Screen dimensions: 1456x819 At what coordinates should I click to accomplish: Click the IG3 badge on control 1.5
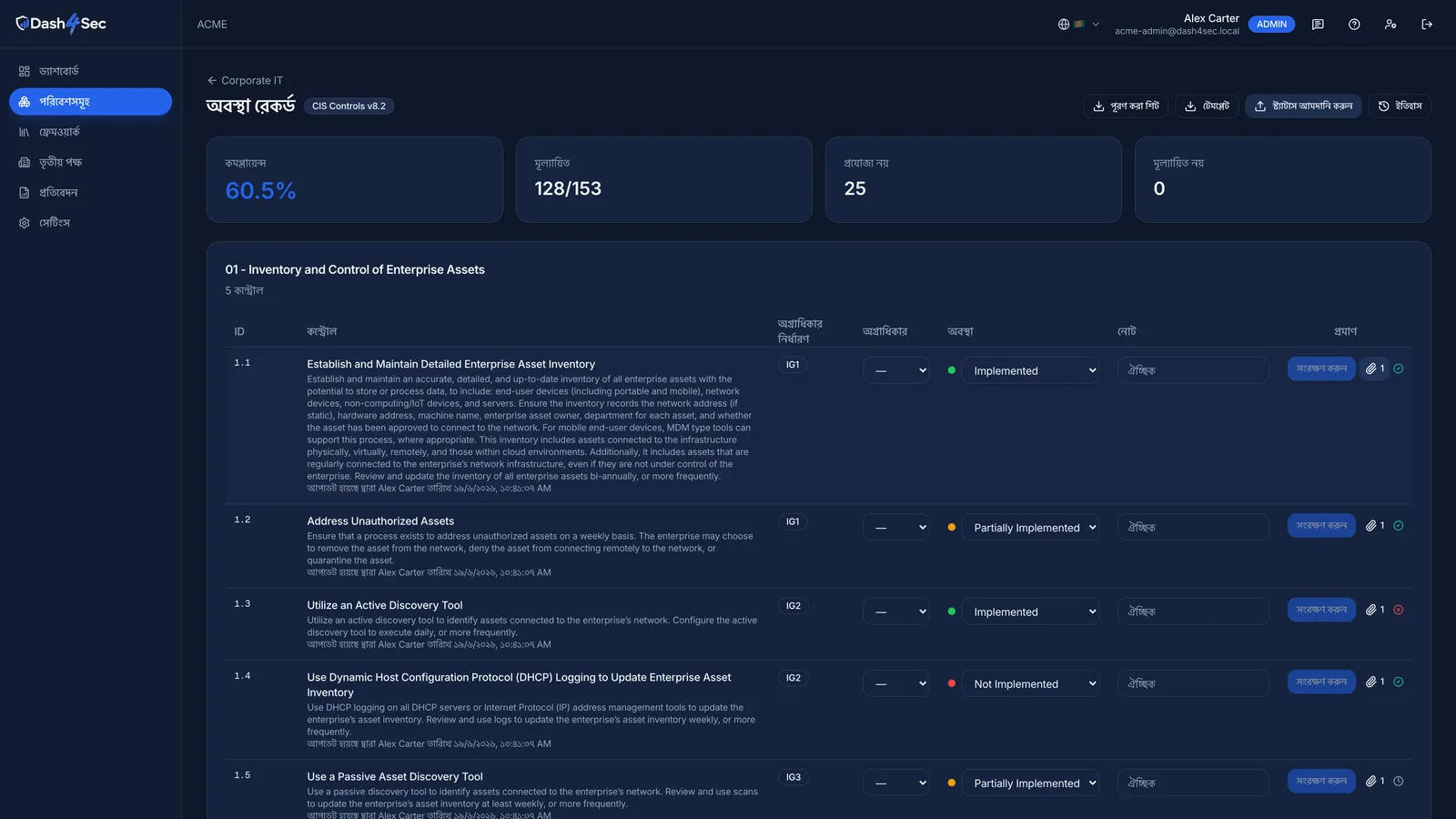click(x=794, y=777)
